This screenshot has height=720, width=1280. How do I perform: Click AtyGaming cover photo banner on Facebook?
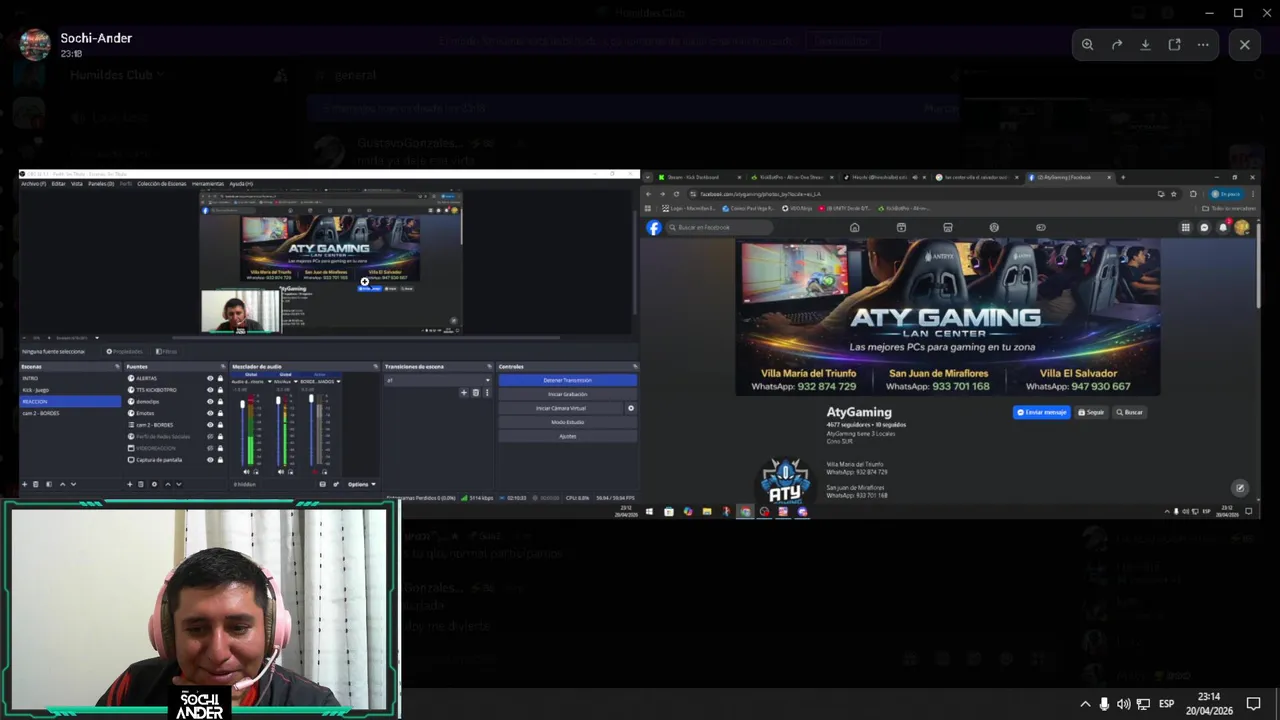pos(948,317)
